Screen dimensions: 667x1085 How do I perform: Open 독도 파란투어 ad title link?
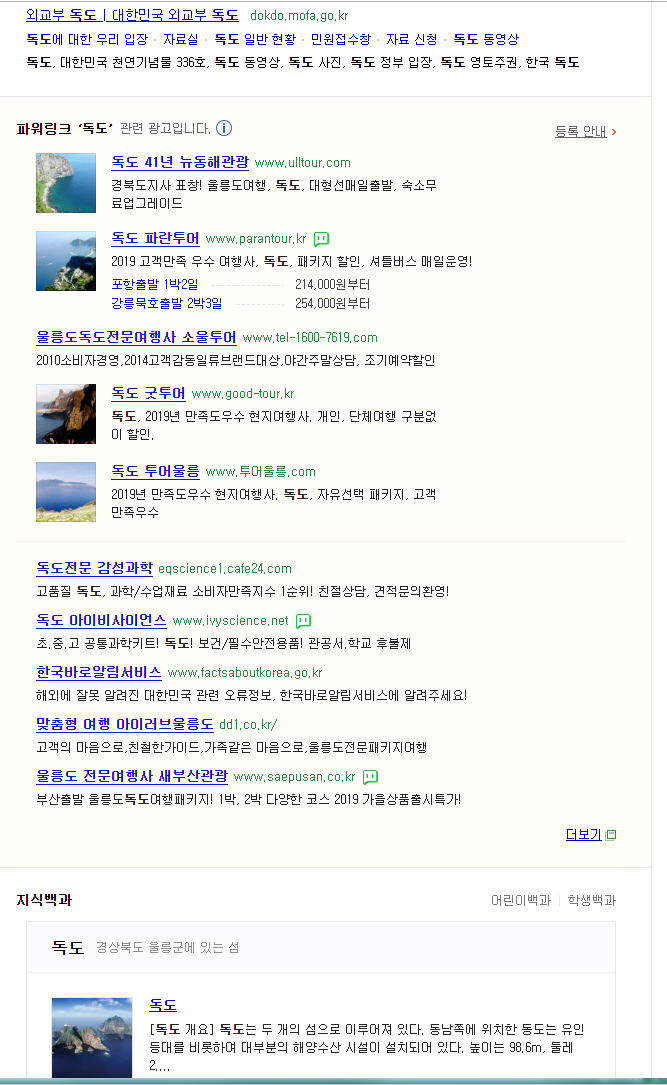[x=155, y=238]
